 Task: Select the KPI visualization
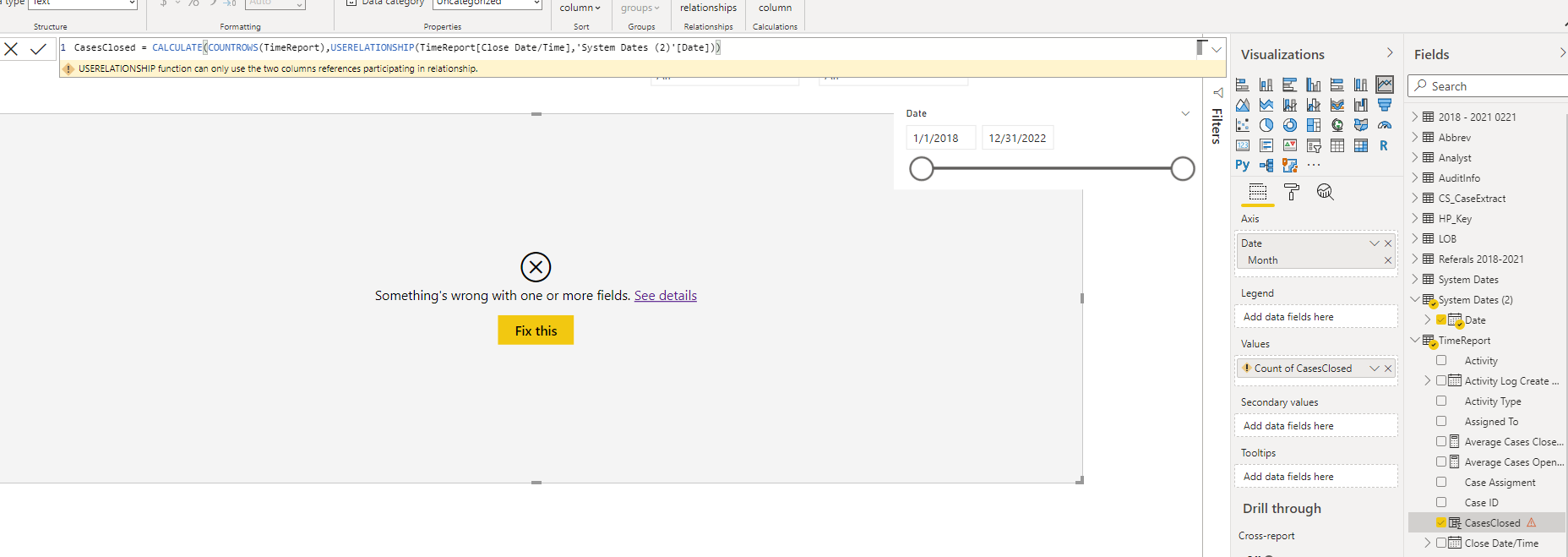[x=1289, y=145]
